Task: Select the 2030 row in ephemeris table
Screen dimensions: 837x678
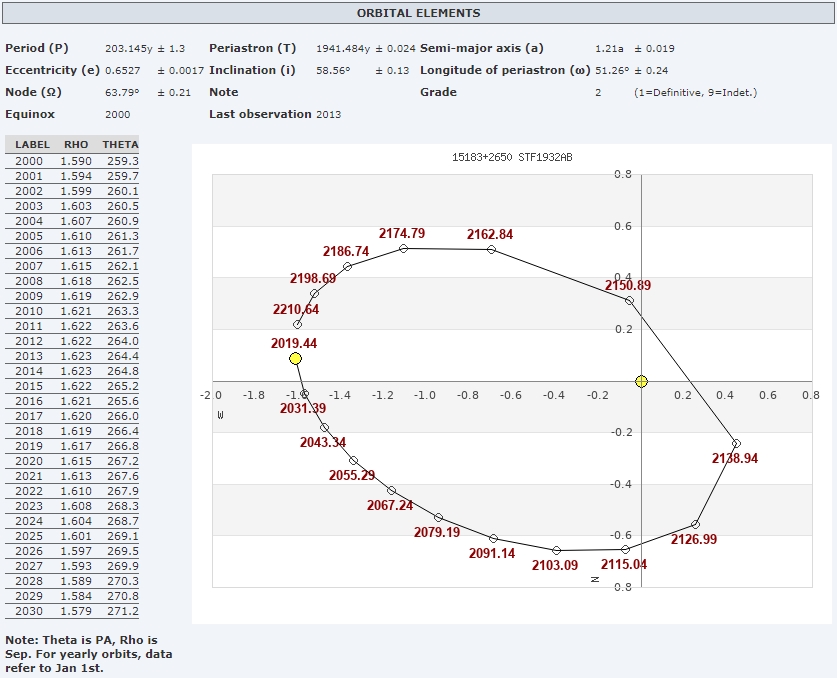Action: pyautogui.click(x=72, y=611)
